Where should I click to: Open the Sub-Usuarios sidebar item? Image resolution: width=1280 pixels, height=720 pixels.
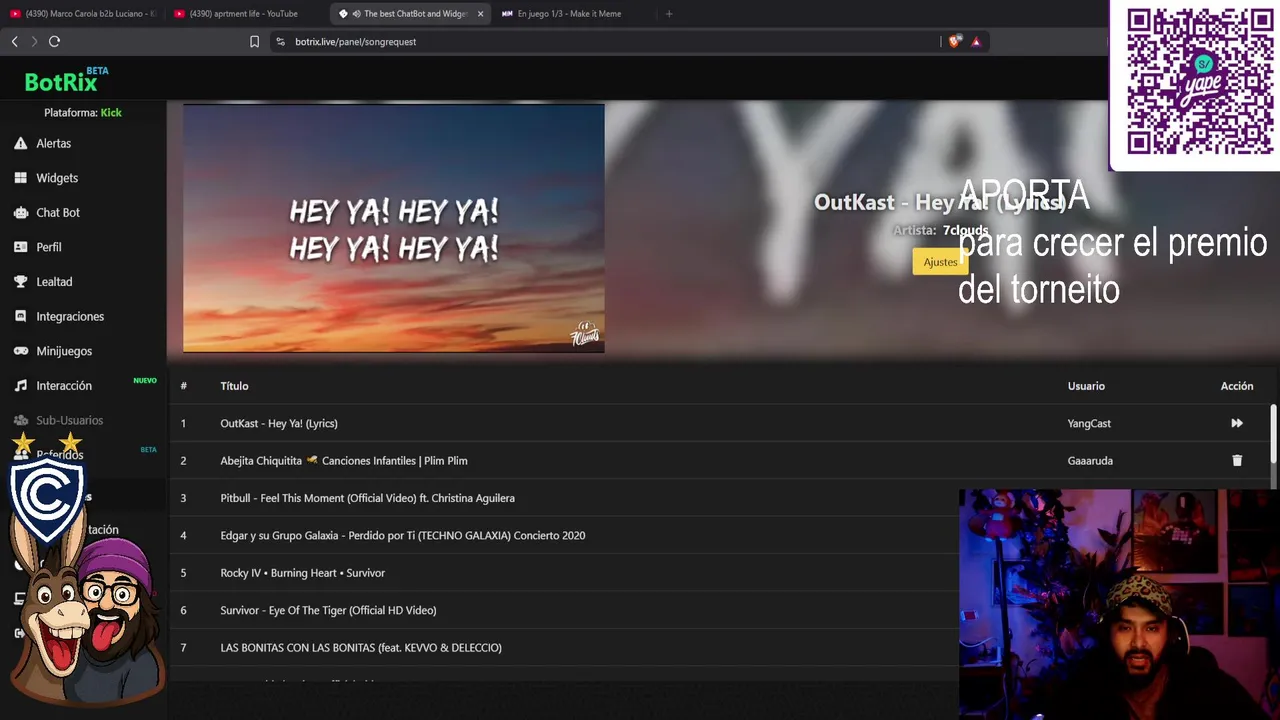coord(69,420)
